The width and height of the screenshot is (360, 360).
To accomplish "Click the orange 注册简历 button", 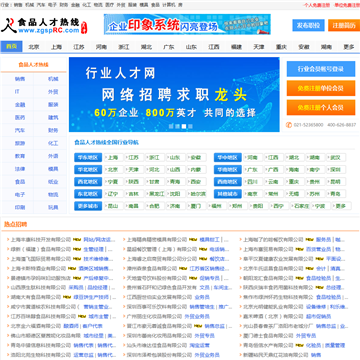I will pos(344,25).
